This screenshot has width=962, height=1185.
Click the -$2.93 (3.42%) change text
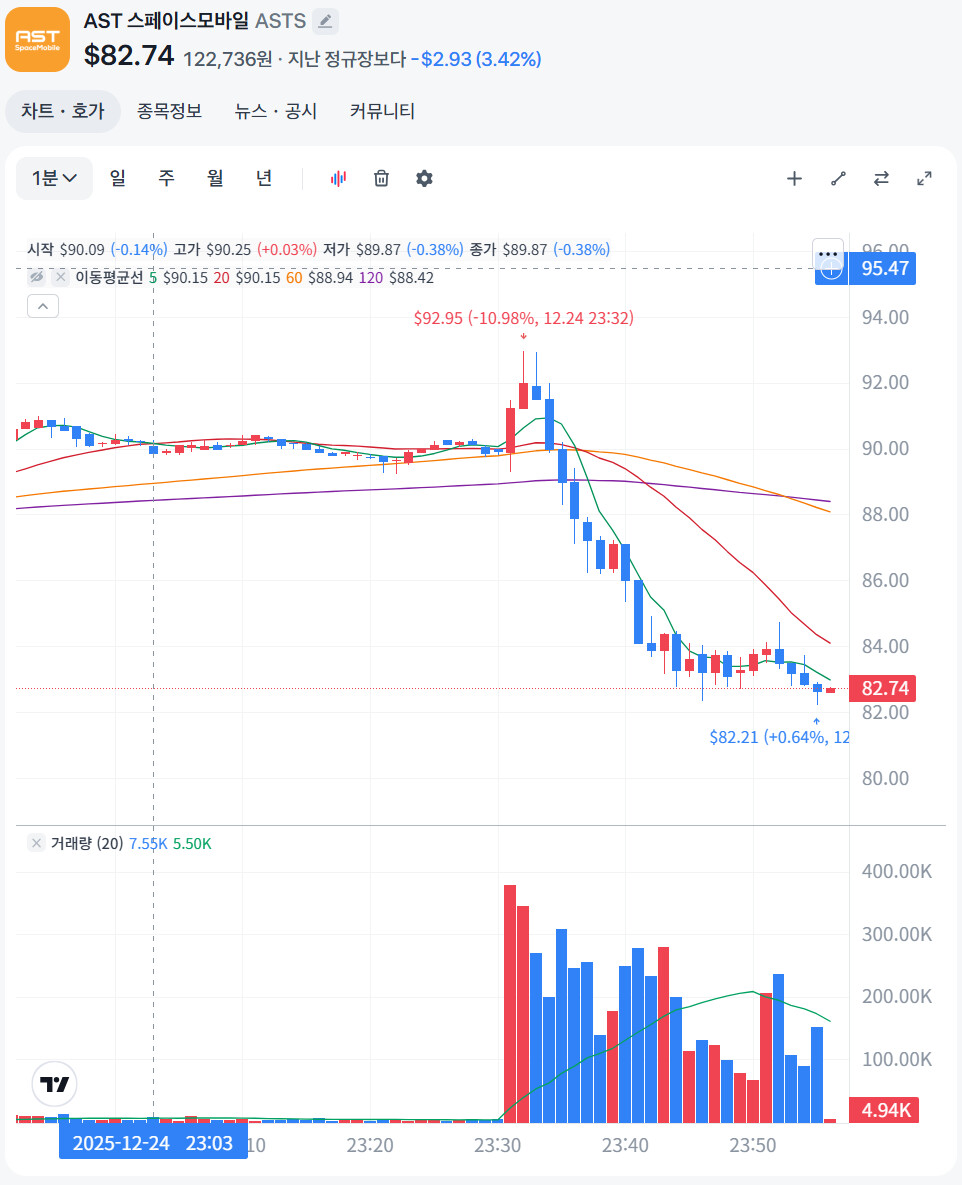tap(476, 59)
